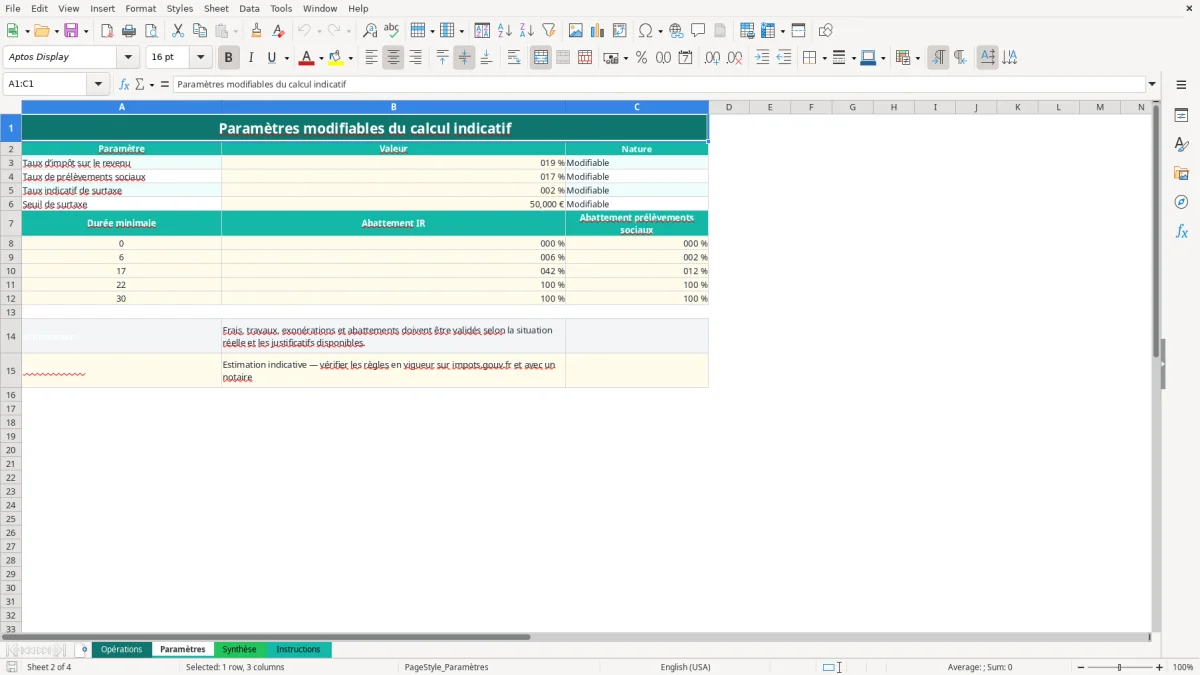Apply the yellow Background Color
Screen dimensions: 1200x675
(x=336, y=58)
